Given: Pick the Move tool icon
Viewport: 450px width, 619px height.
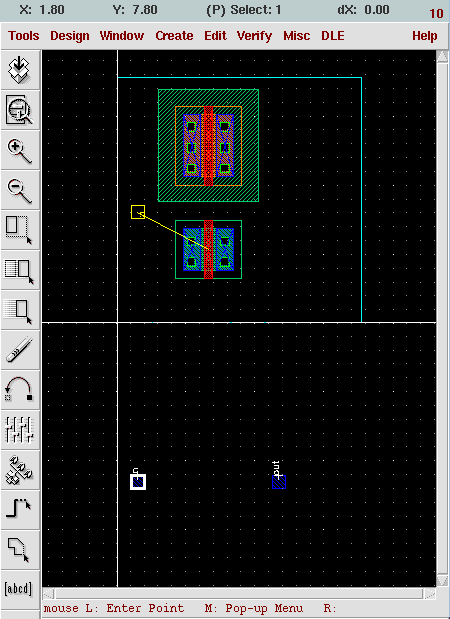Looking at the screenshot, I should [x=19, y=311].
